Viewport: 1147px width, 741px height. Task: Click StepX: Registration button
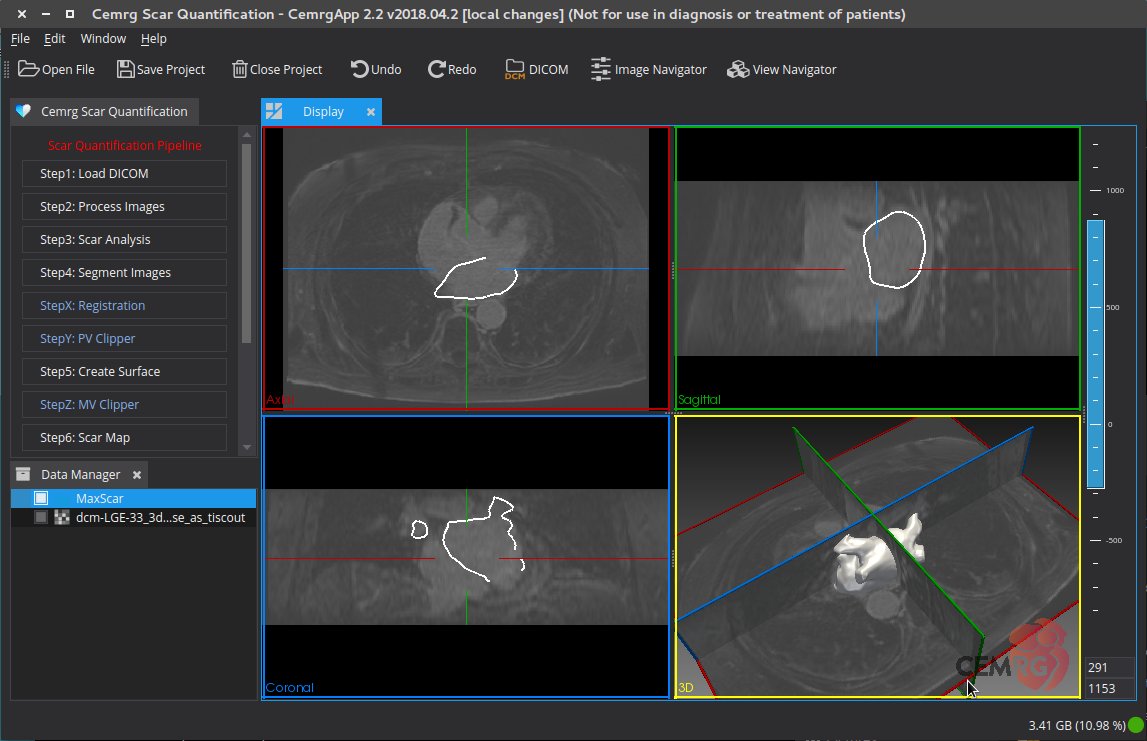124,305
